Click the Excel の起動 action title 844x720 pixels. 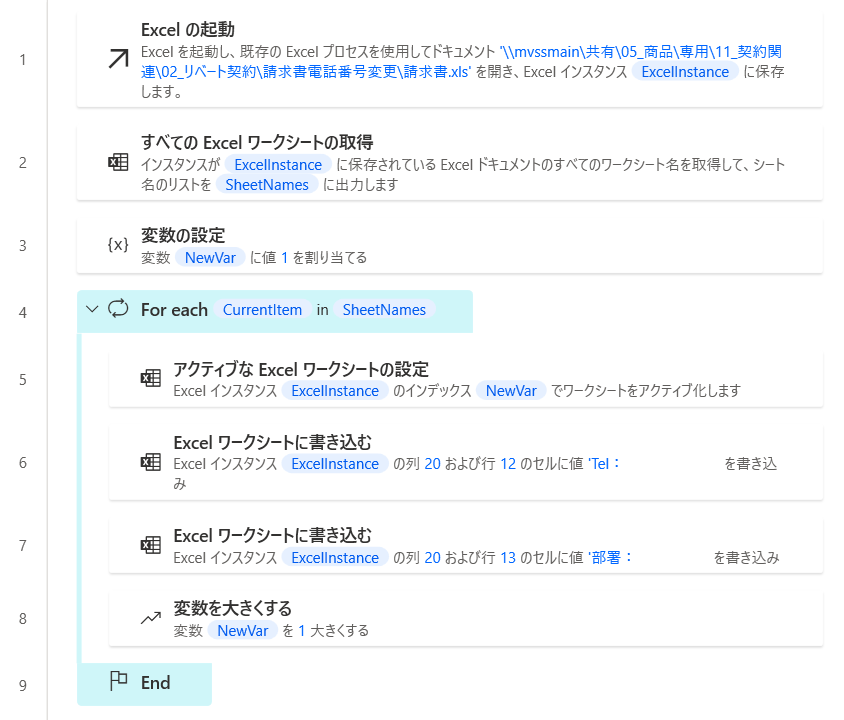[x=185, y=29]
